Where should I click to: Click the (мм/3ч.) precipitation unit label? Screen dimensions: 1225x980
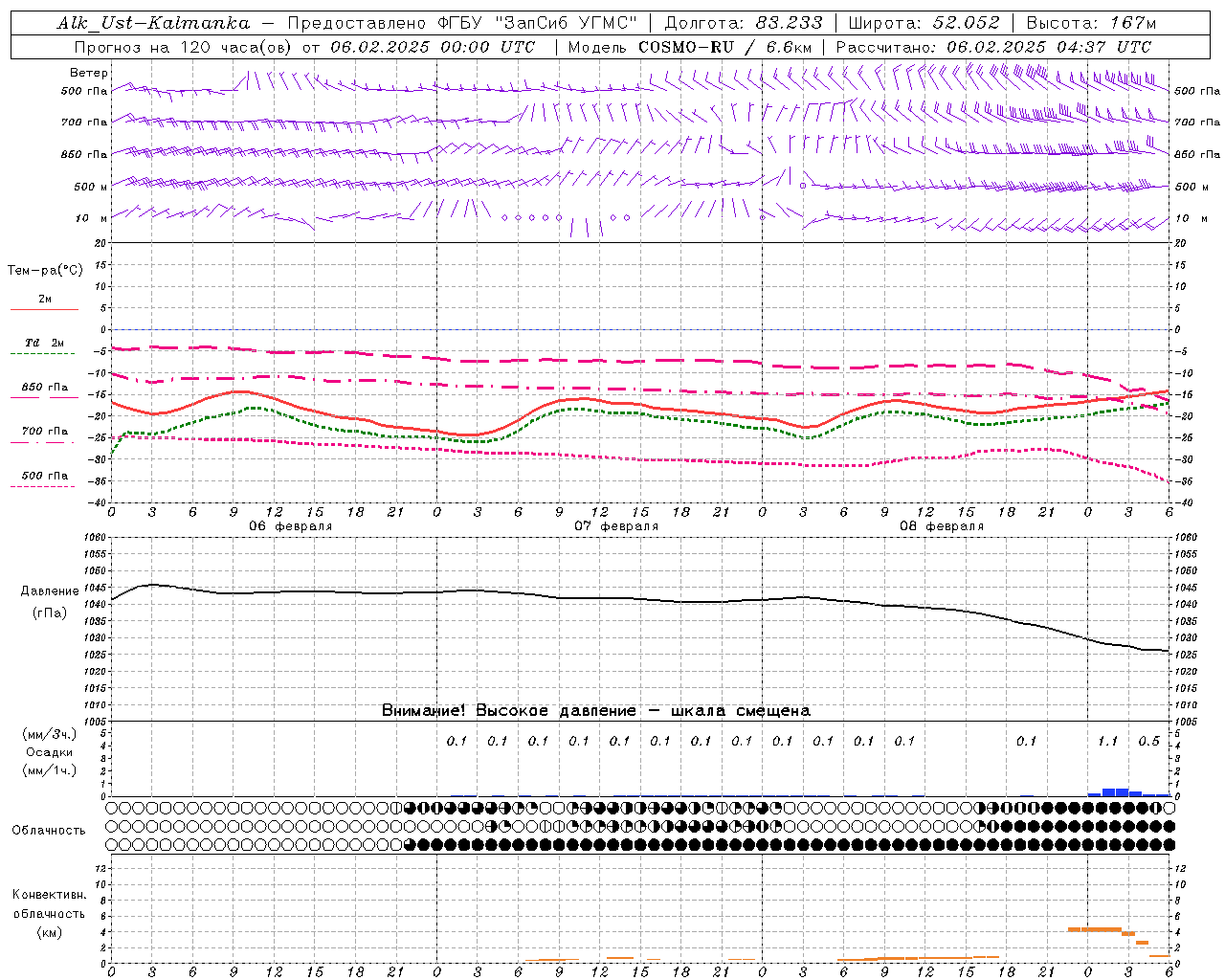pyautogui.click(x=50, y=734)
